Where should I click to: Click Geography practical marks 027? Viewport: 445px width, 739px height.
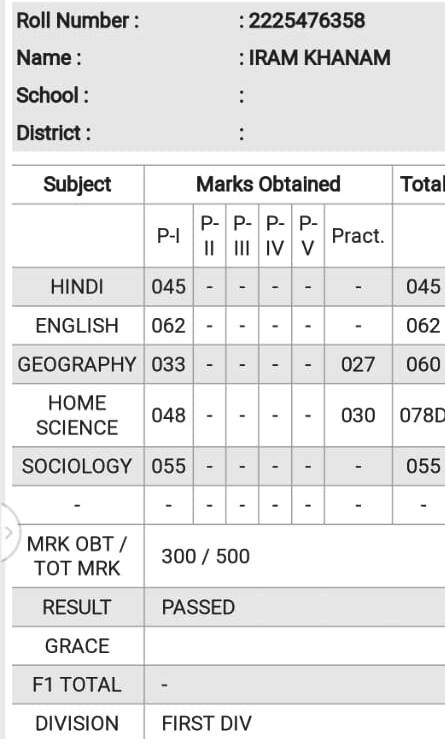(358, 364)
